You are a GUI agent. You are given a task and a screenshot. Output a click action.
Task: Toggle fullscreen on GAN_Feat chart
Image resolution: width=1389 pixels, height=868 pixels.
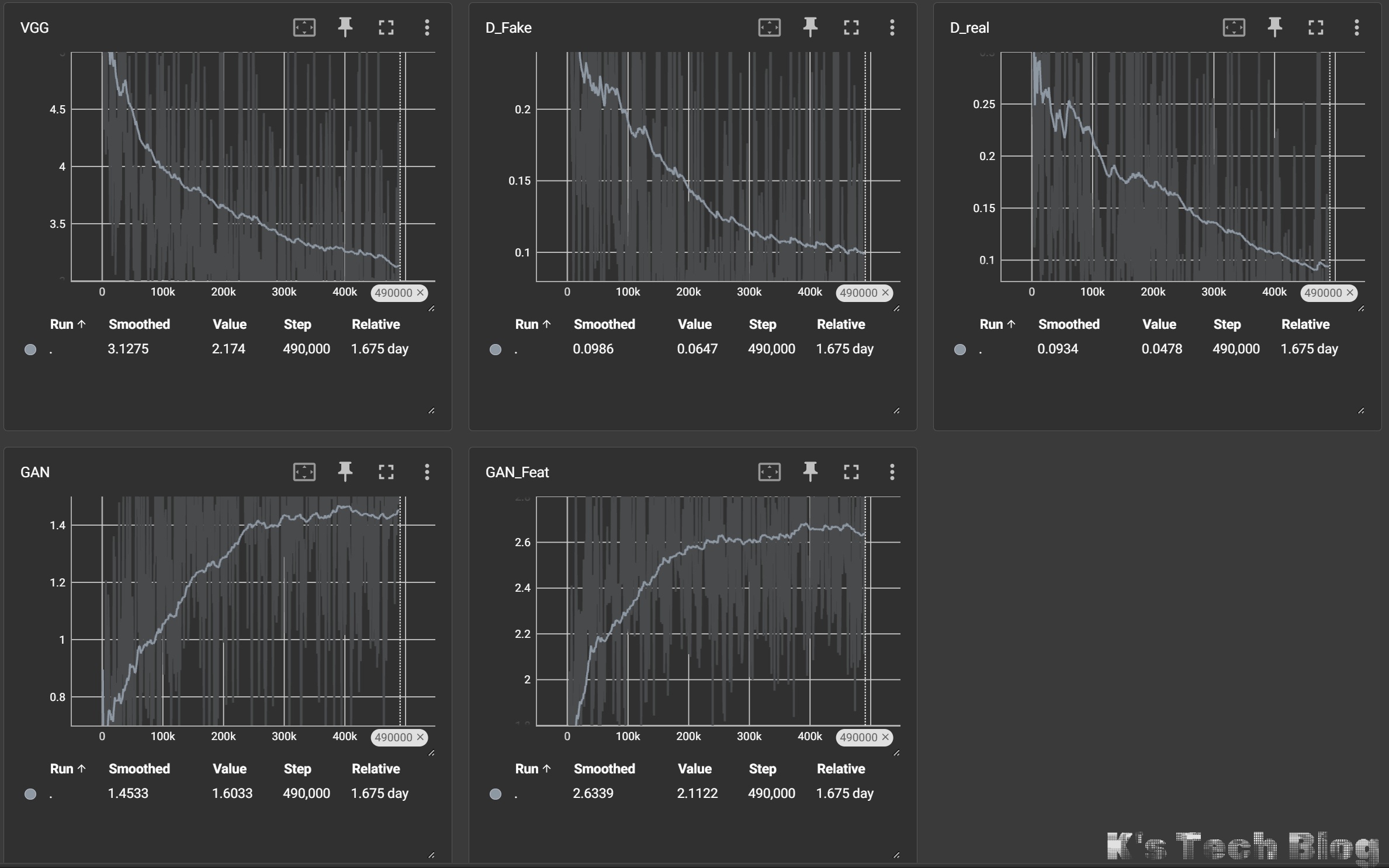[x=851, y=471]
